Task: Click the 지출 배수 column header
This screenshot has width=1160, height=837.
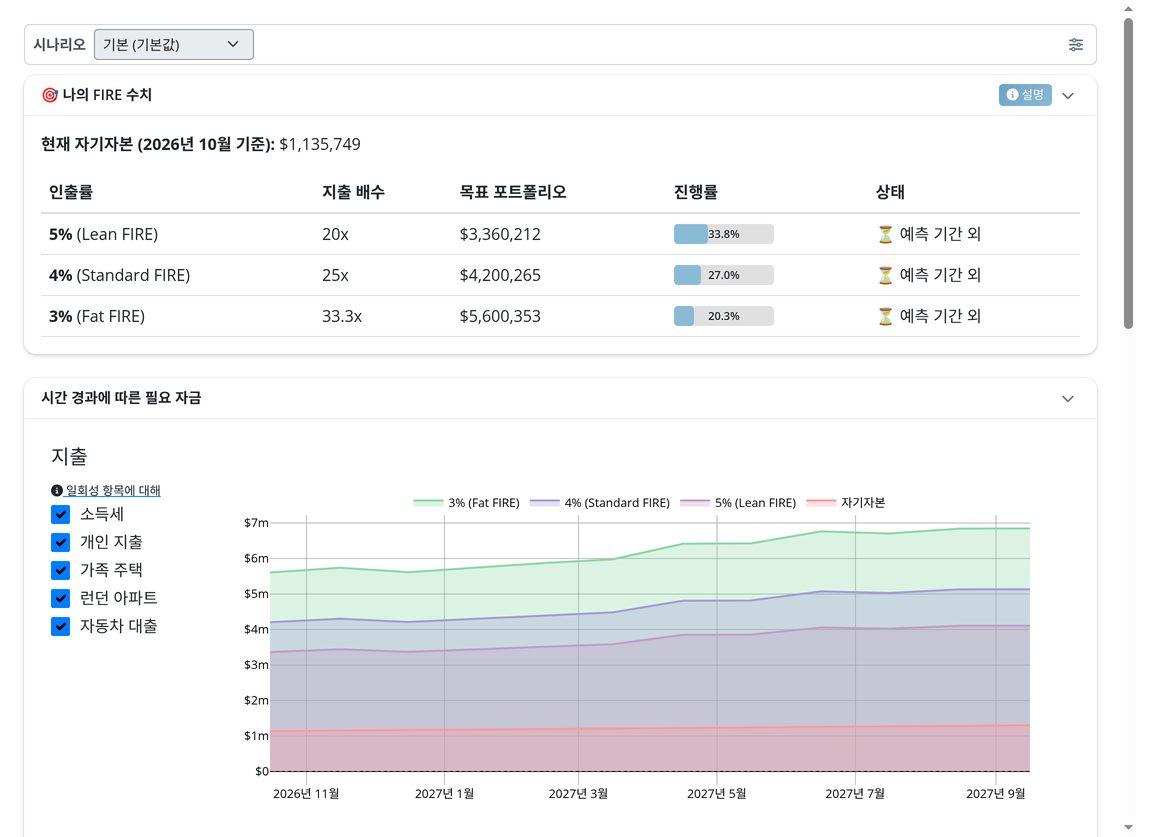Action: pyautogui.click(x=354, y=192)
